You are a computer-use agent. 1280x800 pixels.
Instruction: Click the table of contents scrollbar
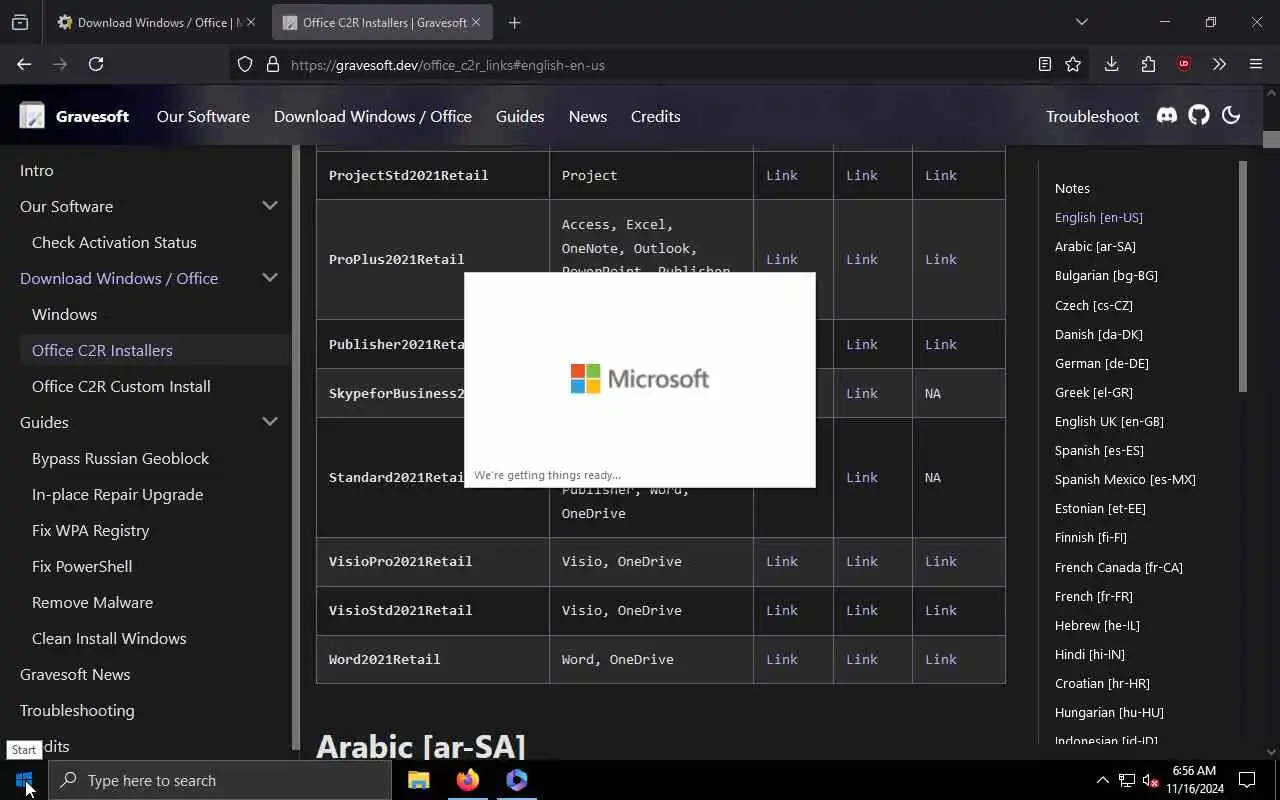click(x=1243, y=276)
